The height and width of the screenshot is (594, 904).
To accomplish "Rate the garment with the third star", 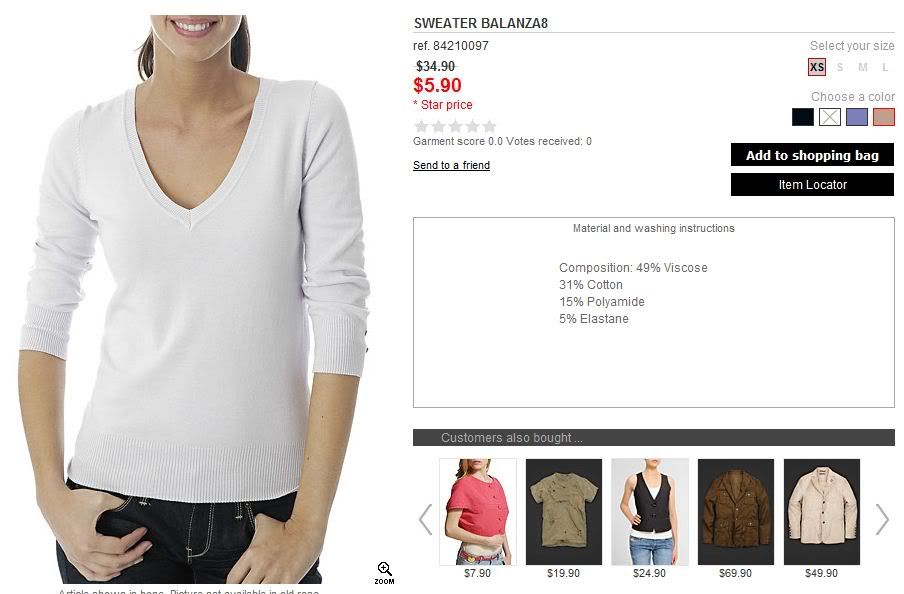I will tap(455, 126).
